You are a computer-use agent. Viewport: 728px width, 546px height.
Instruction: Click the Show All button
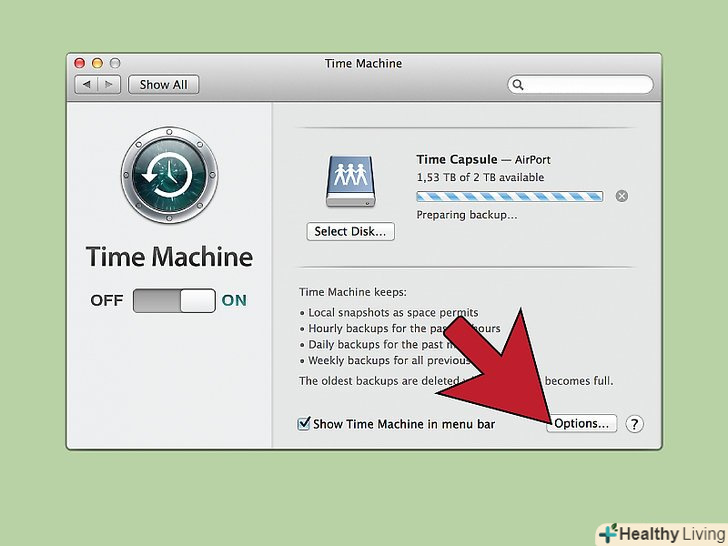pyautogui.click(x=163, y=84)
